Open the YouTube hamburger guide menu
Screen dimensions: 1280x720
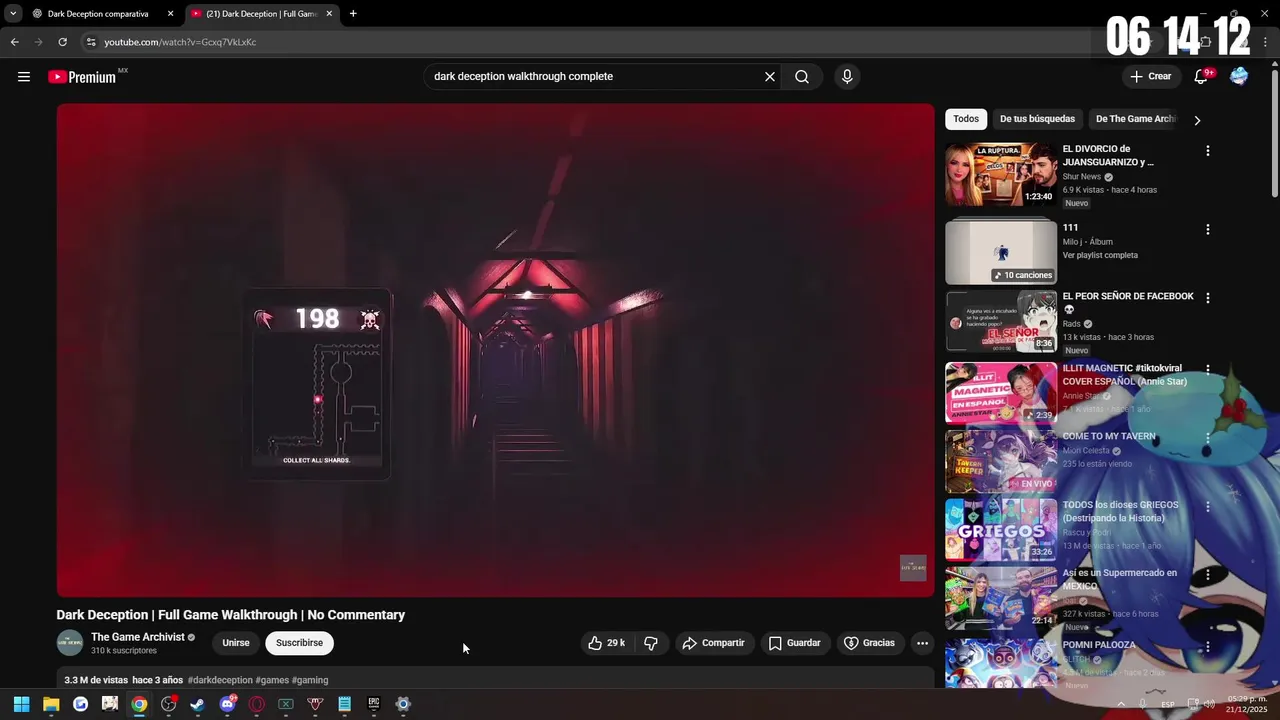[x=24, y=77]
